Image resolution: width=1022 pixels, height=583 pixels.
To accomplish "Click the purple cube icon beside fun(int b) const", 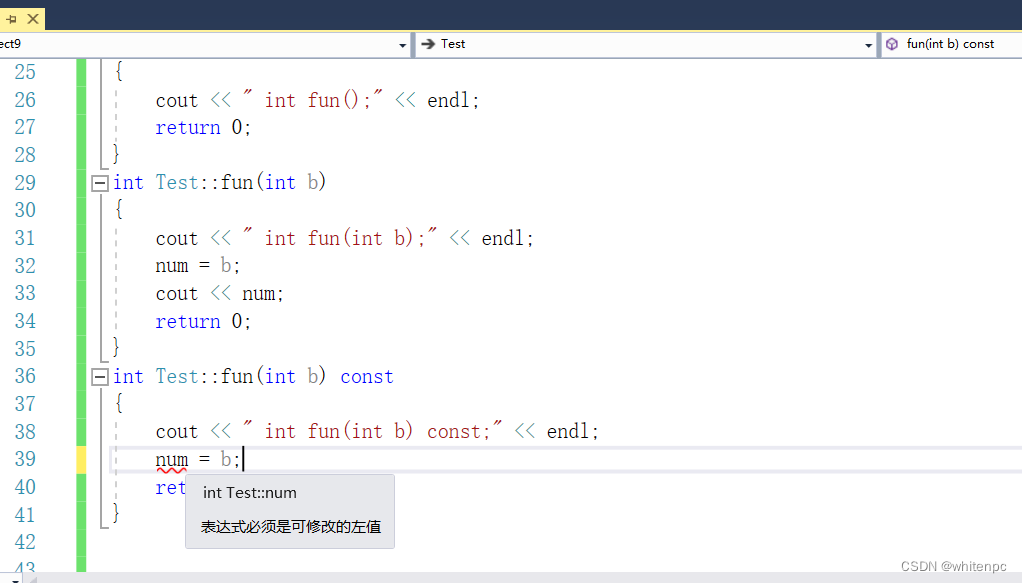I will [x=891, y=43].
